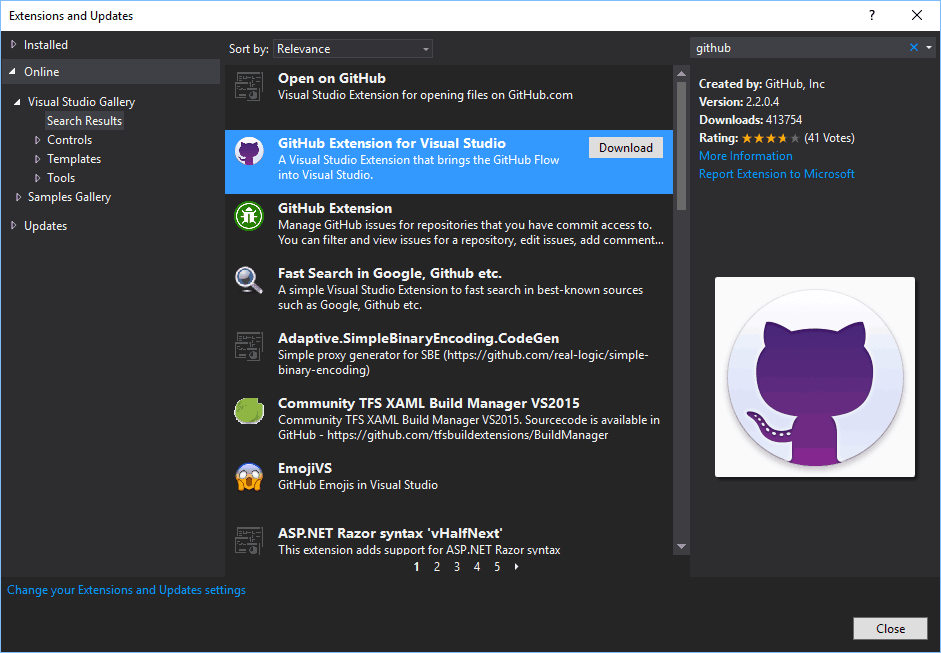Select the GitHub Extension result title
The width and height of the screenshot is (941, 653).
pos(335,208)
